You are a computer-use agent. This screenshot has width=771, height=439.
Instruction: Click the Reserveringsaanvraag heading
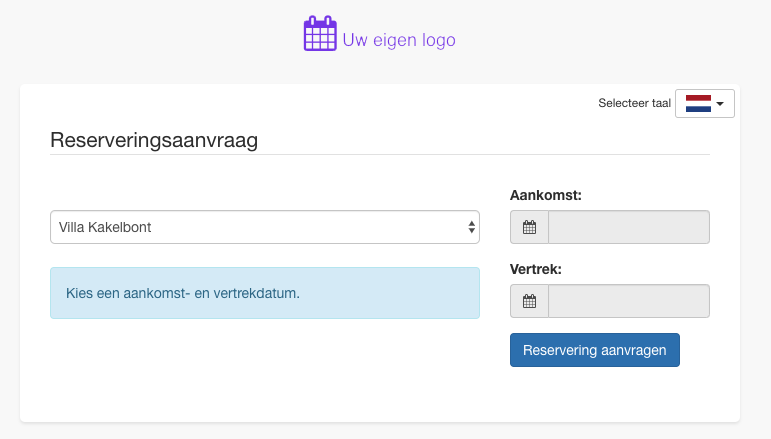(x=154, y=140)
